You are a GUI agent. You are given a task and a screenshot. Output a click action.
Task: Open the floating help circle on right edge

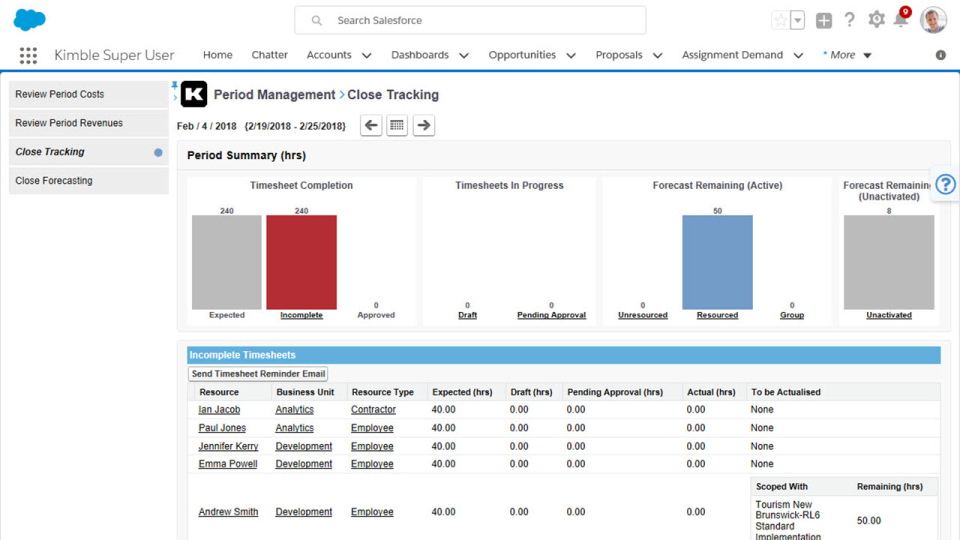pyautogui.click(x=945, y=184)
